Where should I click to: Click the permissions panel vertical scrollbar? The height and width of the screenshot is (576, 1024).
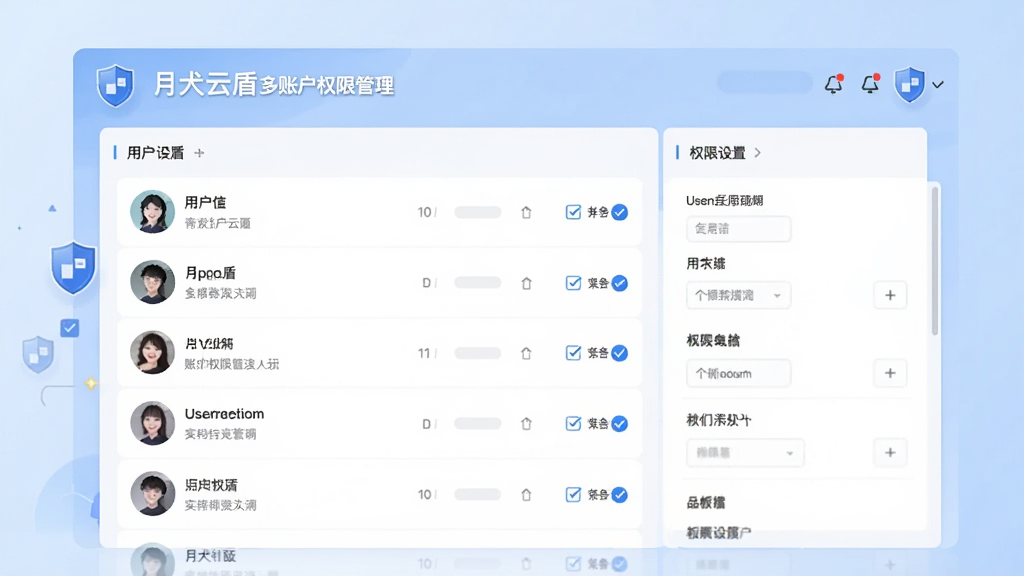935,261
